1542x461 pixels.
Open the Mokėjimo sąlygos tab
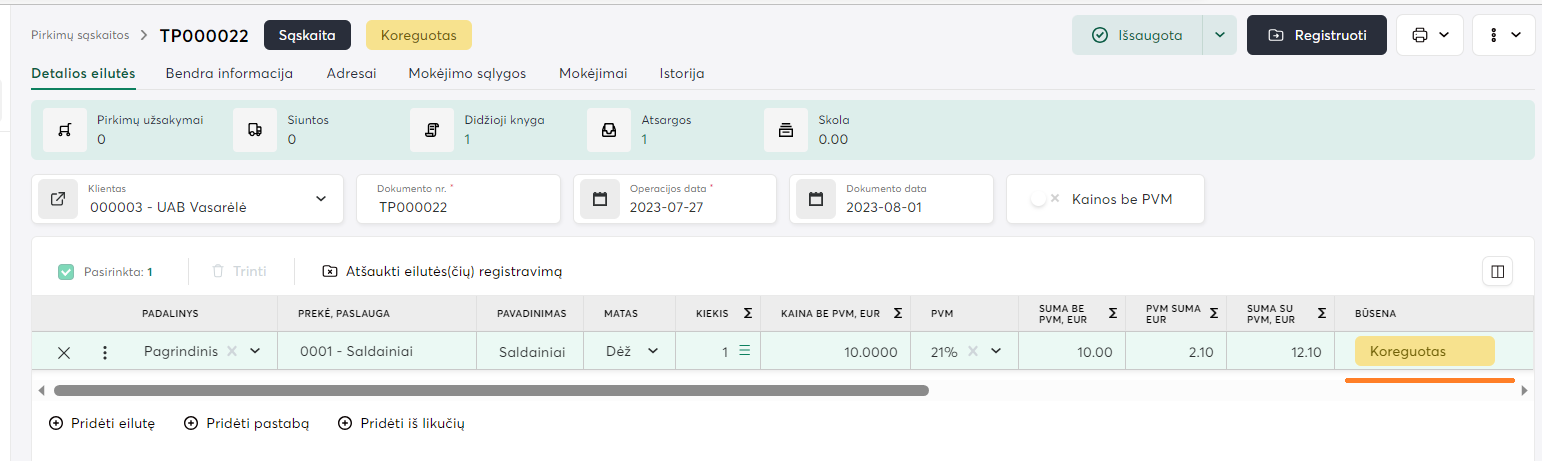click(x=467, y=73)
